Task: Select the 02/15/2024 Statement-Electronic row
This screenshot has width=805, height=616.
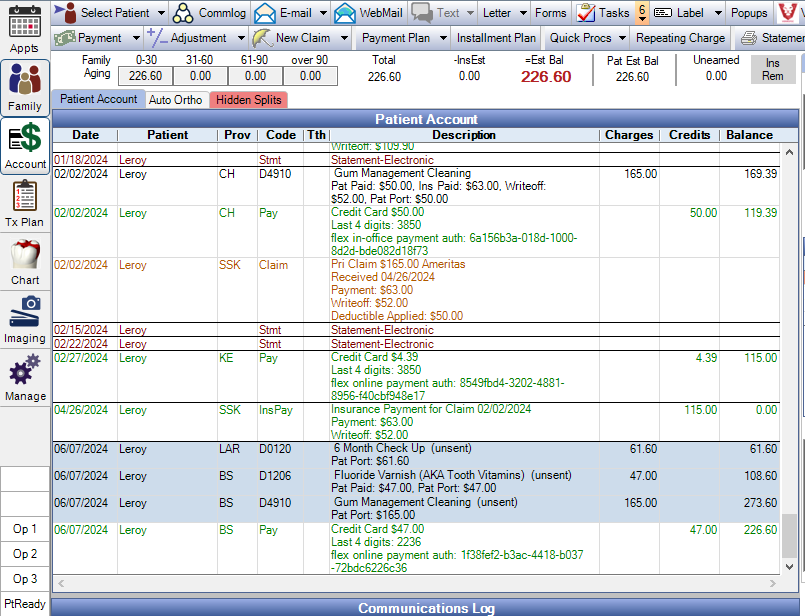Action: [x=416, y=330]
